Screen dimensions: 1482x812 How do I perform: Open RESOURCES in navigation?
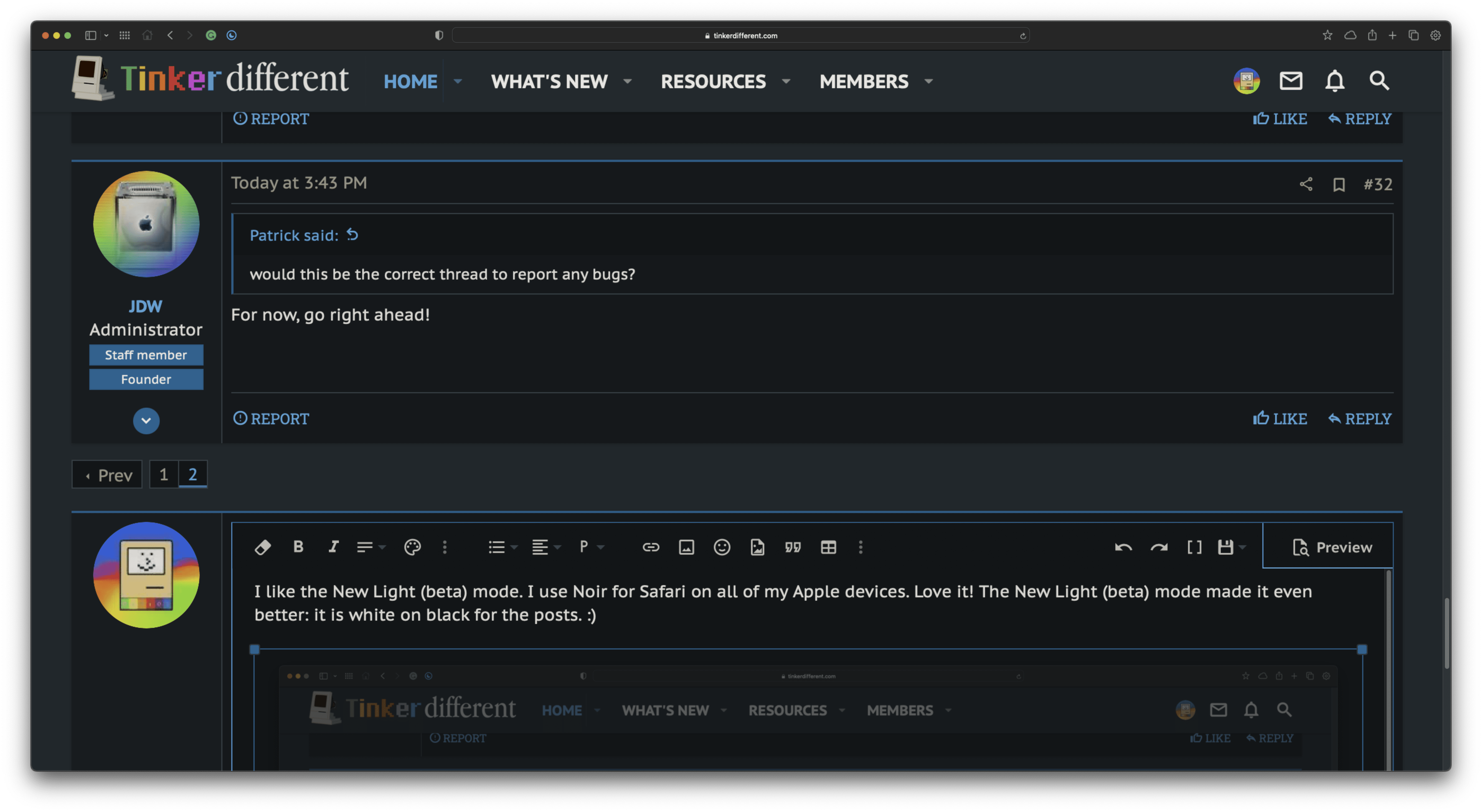(x=713, y=81)
